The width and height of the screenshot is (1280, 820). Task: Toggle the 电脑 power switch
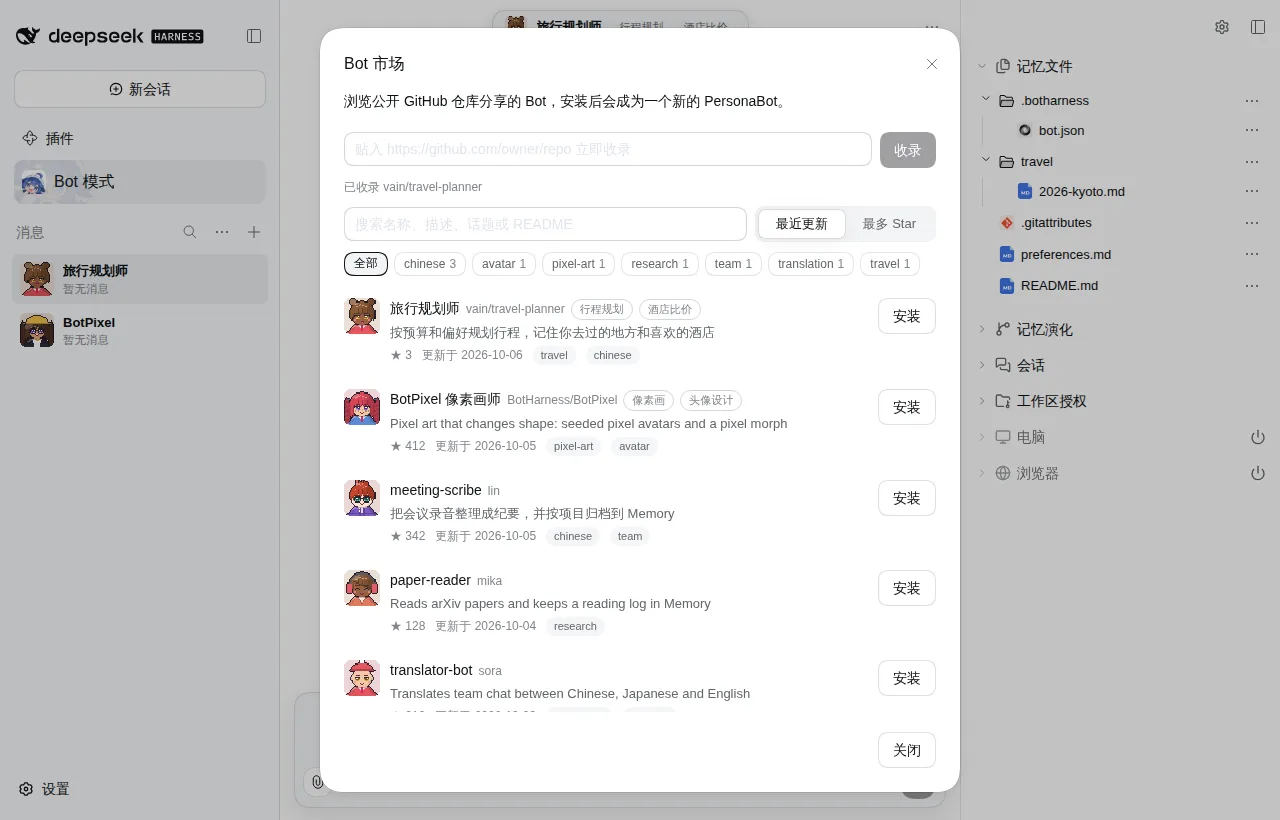pyautogui.click(x=1258, y=437)
